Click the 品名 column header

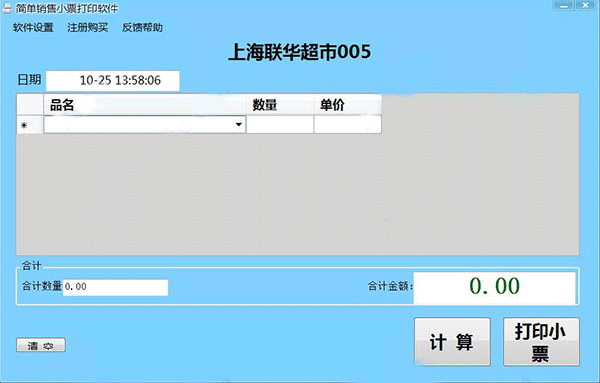[145, 104]
